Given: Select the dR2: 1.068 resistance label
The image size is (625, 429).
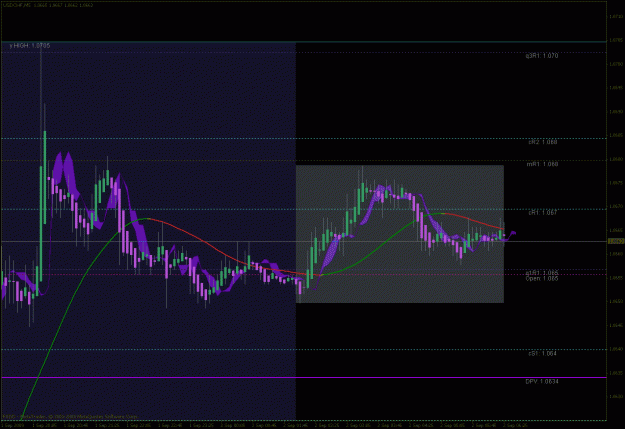Looking at the screenshot, I should (543, 142).
